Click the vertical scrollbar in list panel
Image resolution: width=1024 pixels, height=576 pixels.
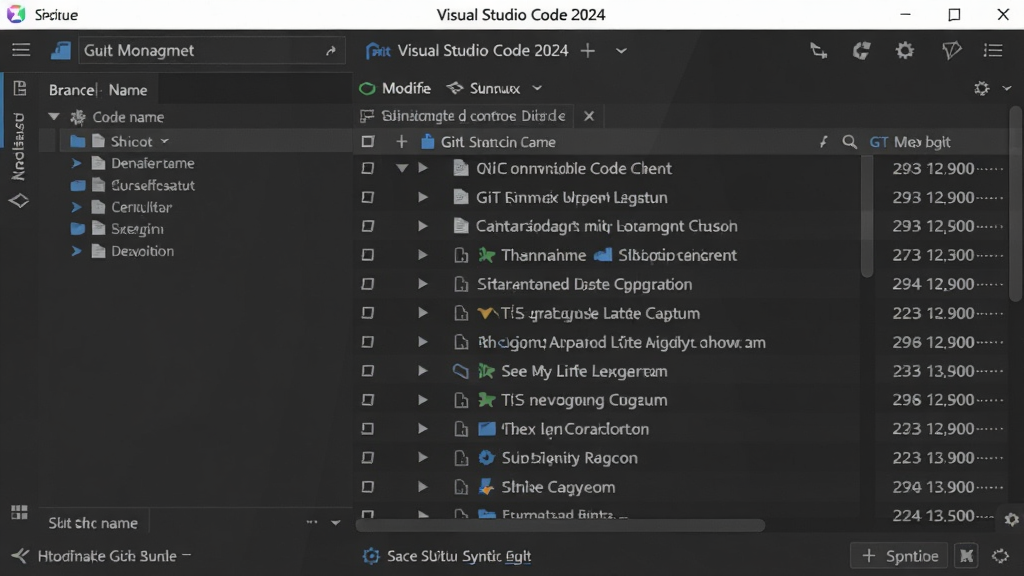(867, 219)
